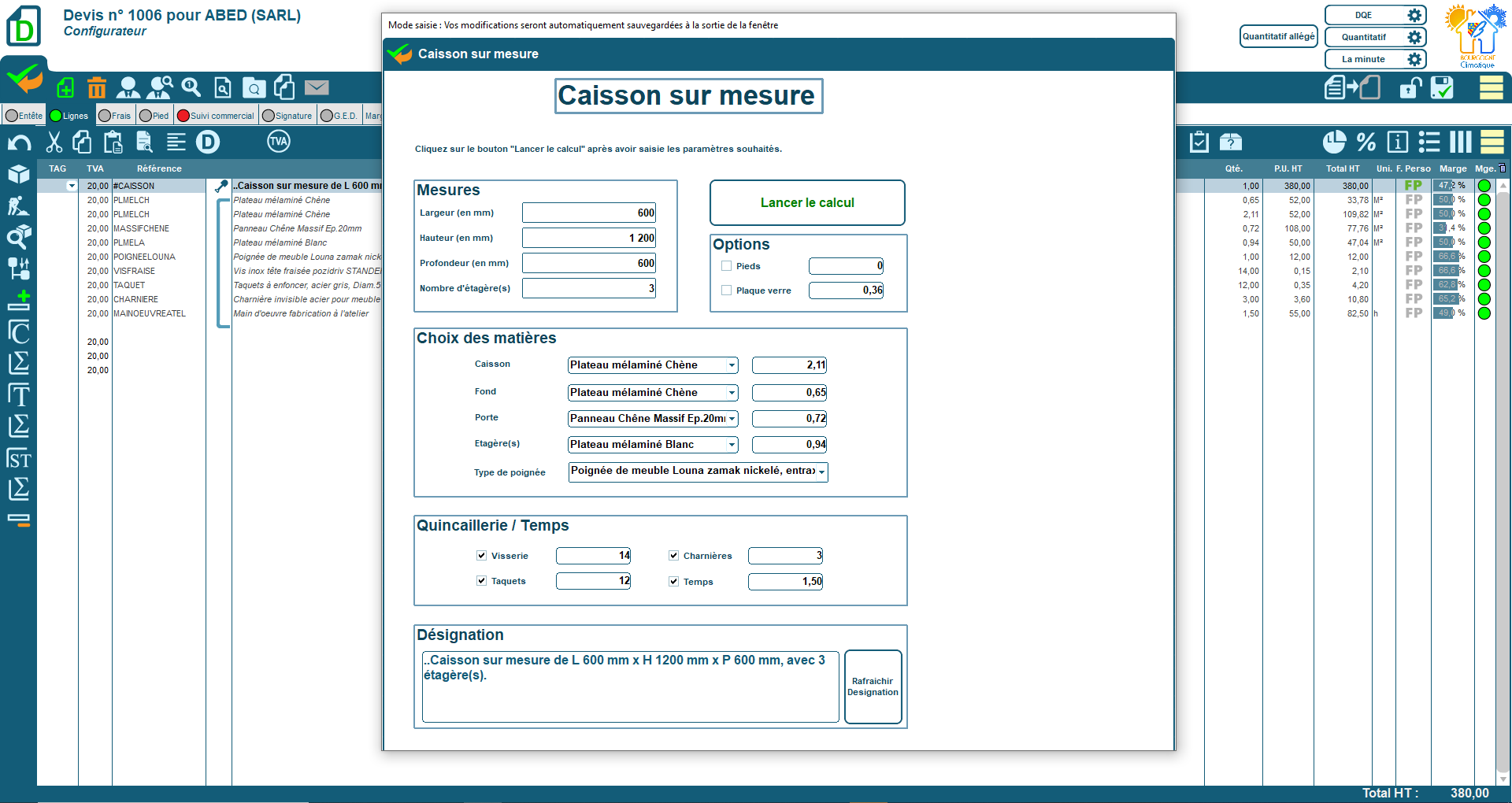Image resolution: width=1512 pixels, height=803 pixels.
Task: Switch to the Entête tab
Action: (24, 116)
